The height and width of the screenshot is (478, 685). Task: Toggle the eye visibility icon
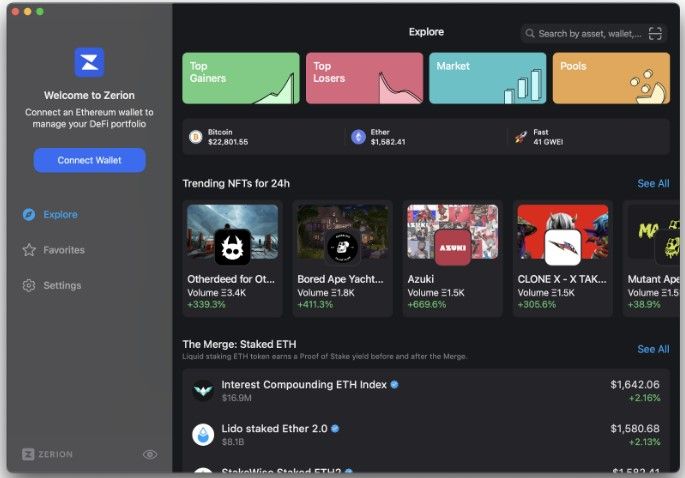[x=150, y=454]
